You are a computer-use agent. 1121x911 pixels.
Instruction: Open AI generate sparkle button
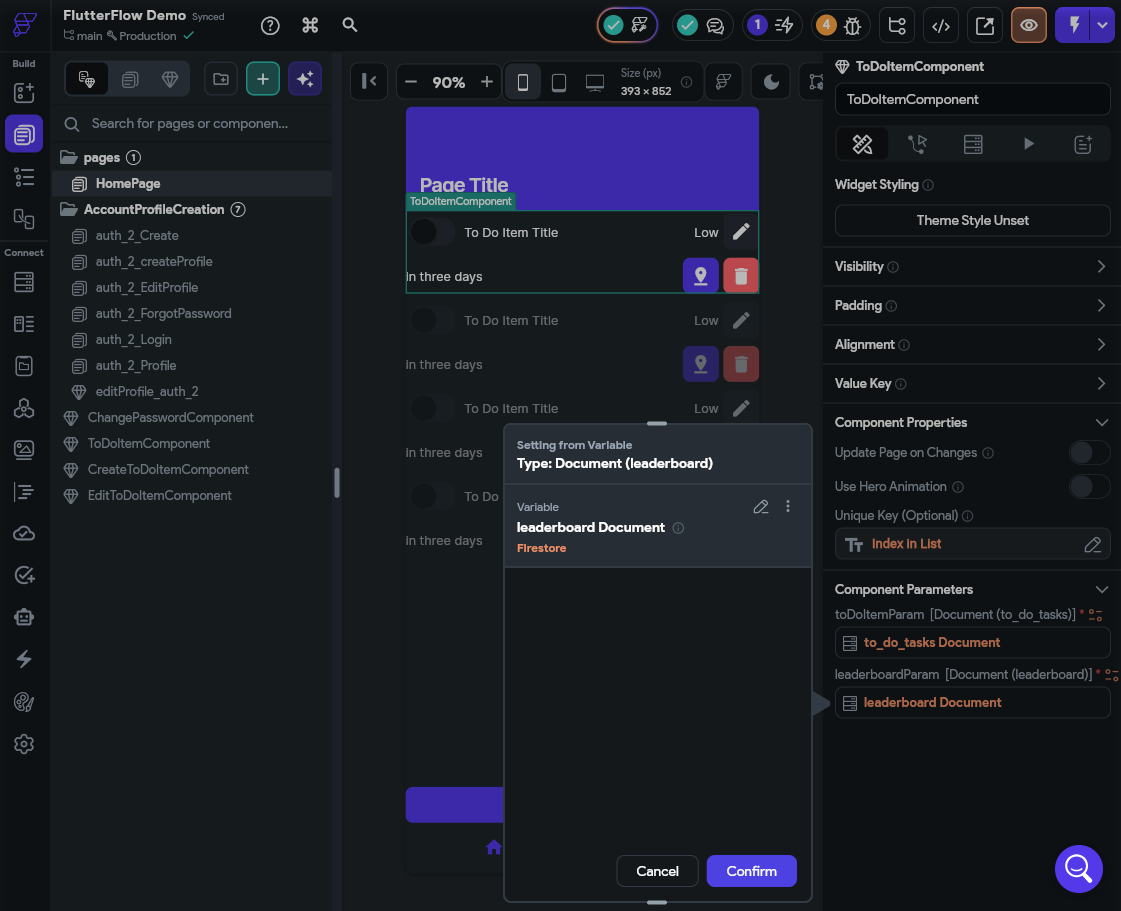point(305,79)
